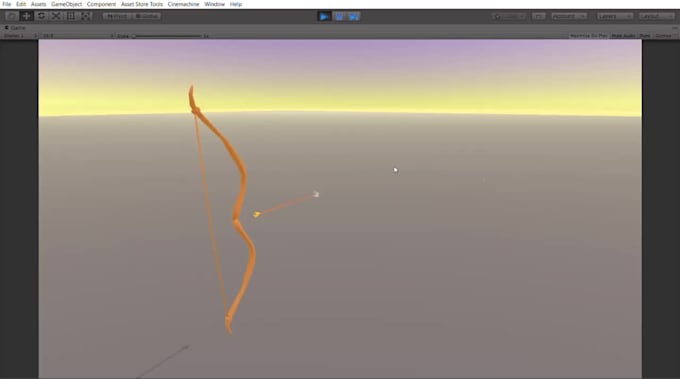
Task: Open the GameObject menu
Action: pos(66,4)
